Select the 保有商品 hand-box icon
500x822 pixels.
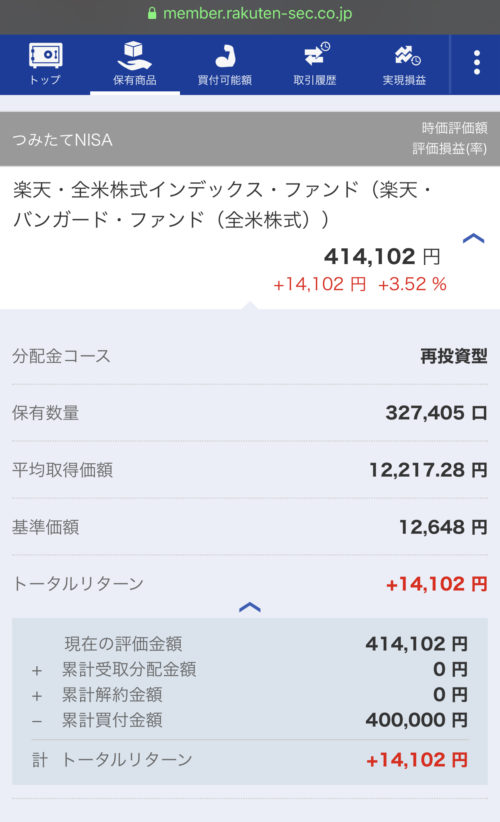[135, 56]
